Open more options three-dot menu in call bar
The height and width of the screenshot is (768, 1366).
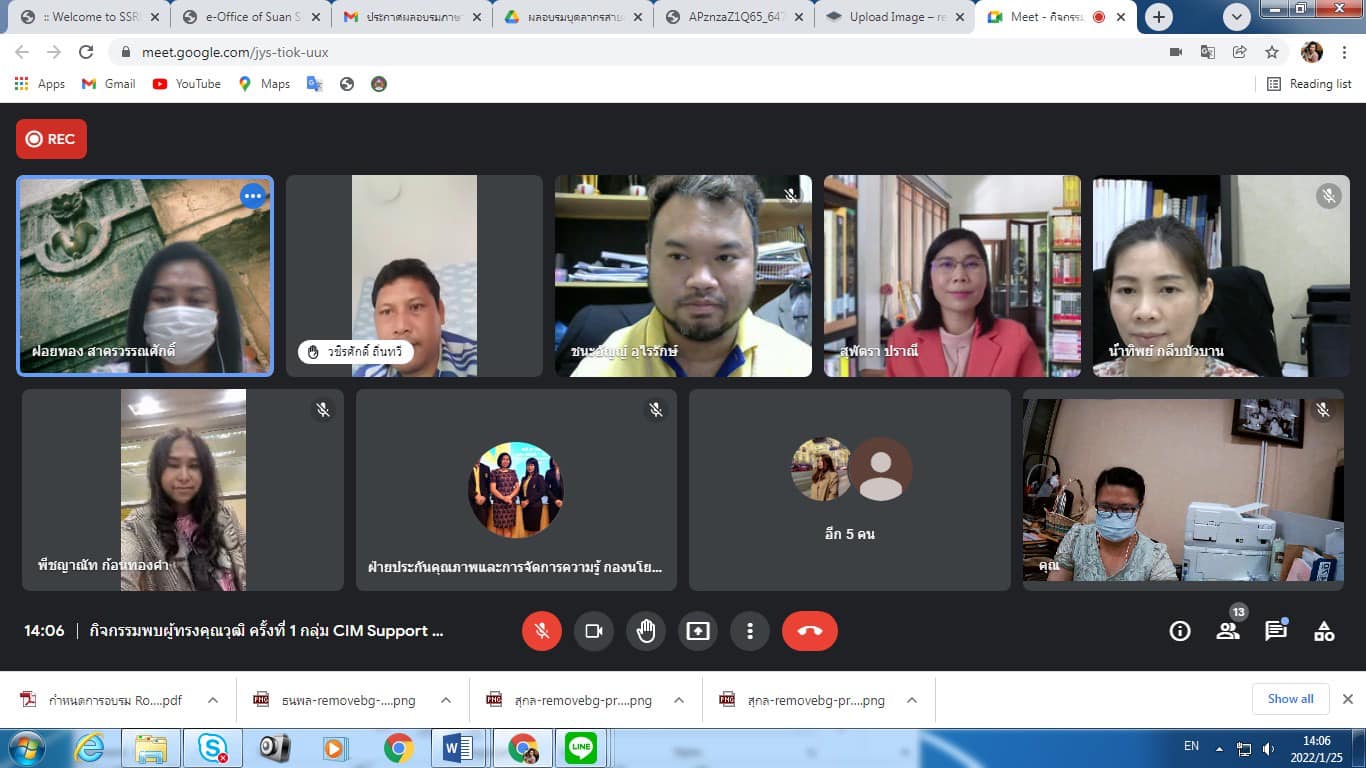point(750,631)
